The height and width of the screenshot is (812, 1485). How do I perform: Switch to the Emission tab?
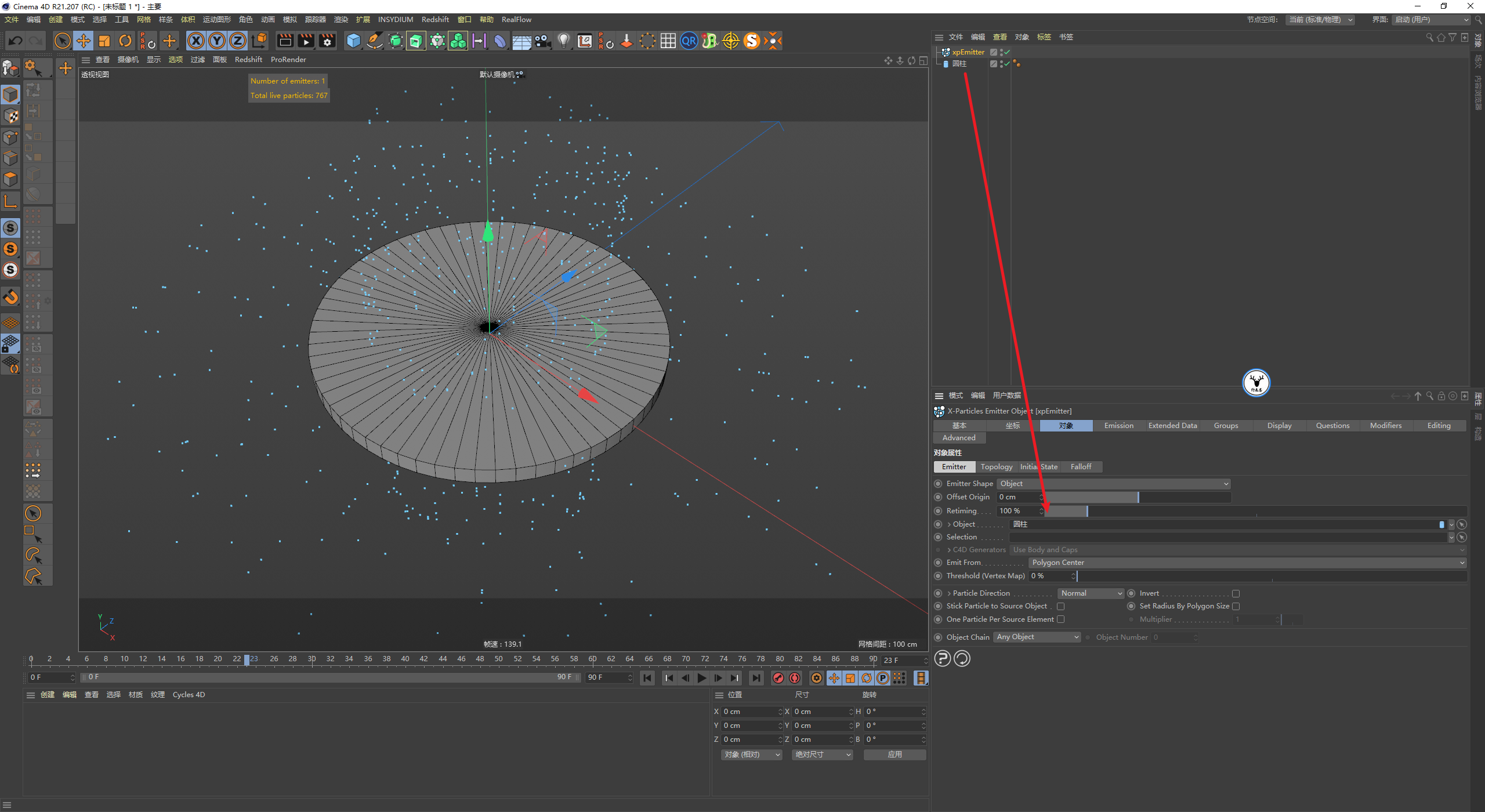pos(1118,425)
